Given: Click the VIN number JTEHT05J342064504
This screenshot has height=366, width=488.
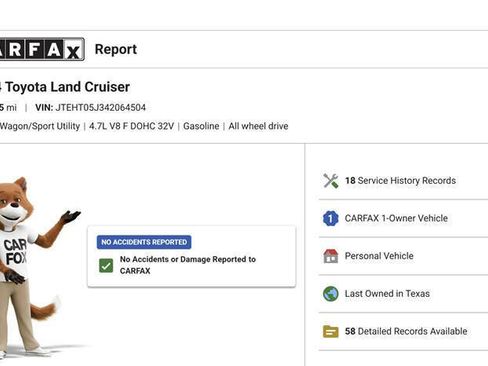Looking at the screenshot, I should [x=101, y=108].
